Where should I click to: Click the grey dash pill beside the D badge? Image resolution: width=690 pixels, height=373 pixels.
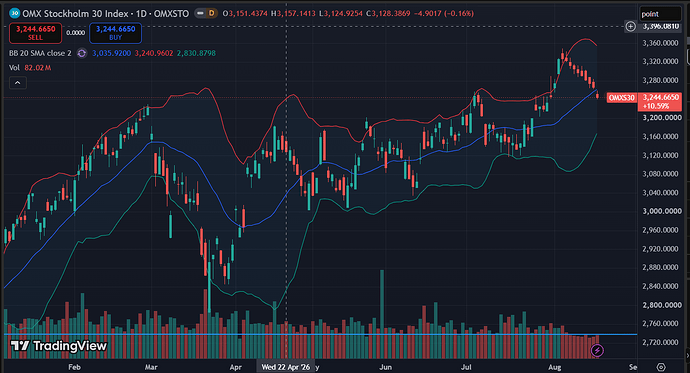point(200,14)
